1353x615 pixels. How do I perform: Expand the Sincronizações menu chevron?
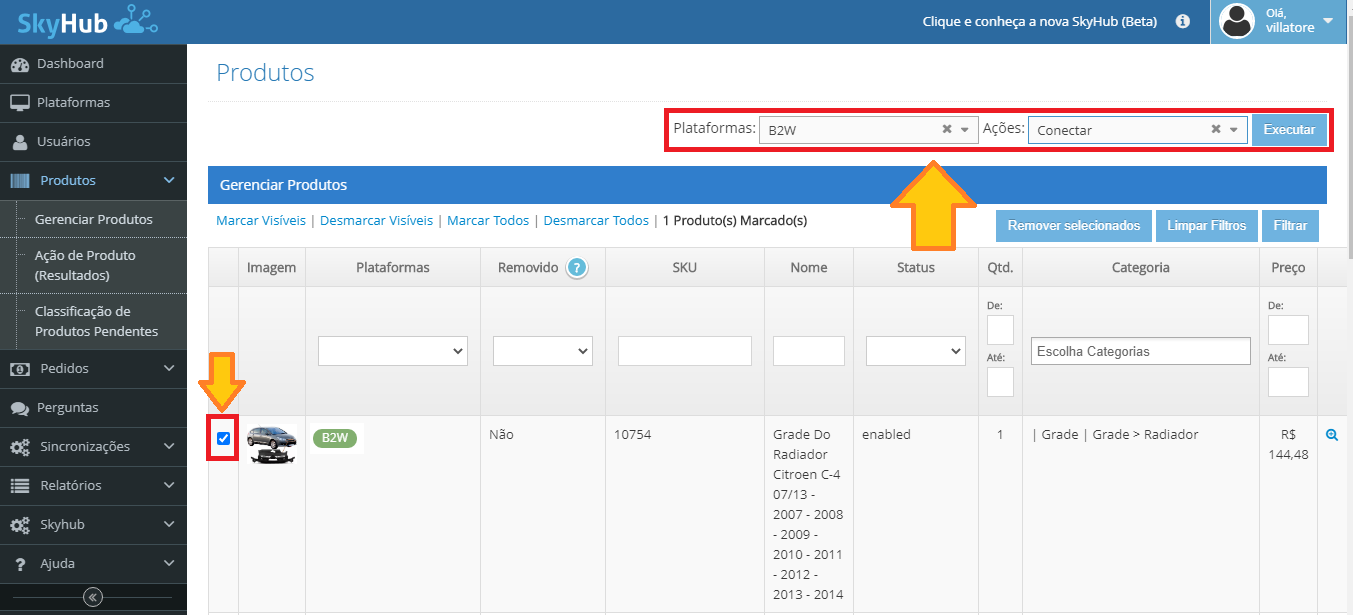coord(169,447)
